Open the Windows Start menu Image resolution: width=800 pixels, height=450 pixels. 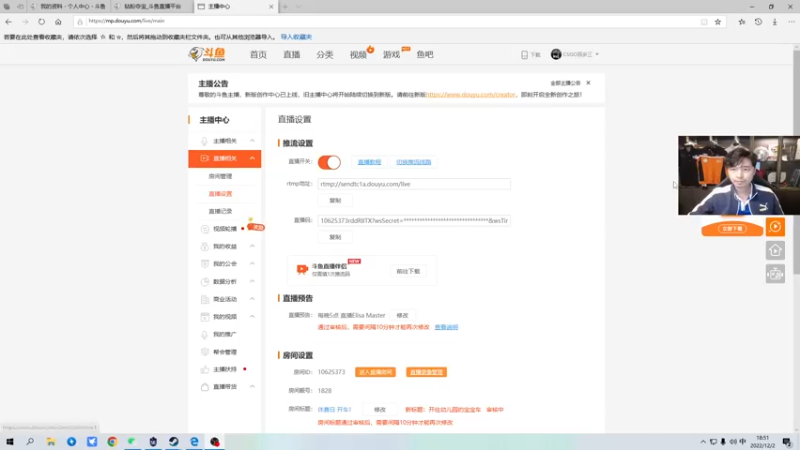[x=10, y=442]
